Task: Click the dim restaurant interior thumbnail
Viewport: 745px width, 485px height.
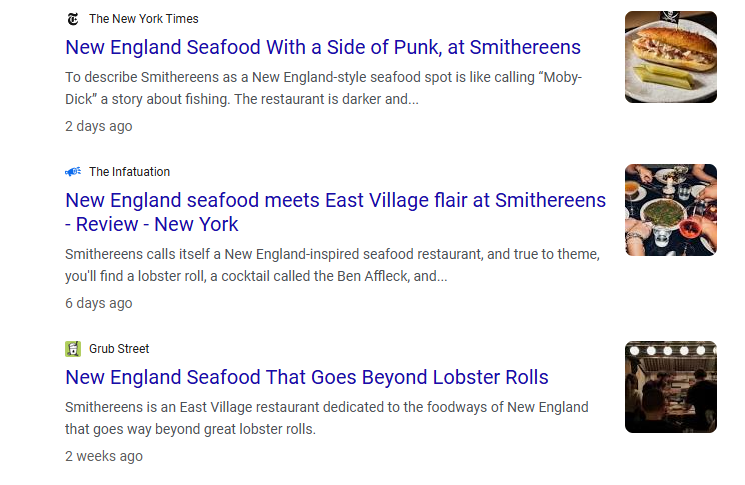Action: point(670,387)
